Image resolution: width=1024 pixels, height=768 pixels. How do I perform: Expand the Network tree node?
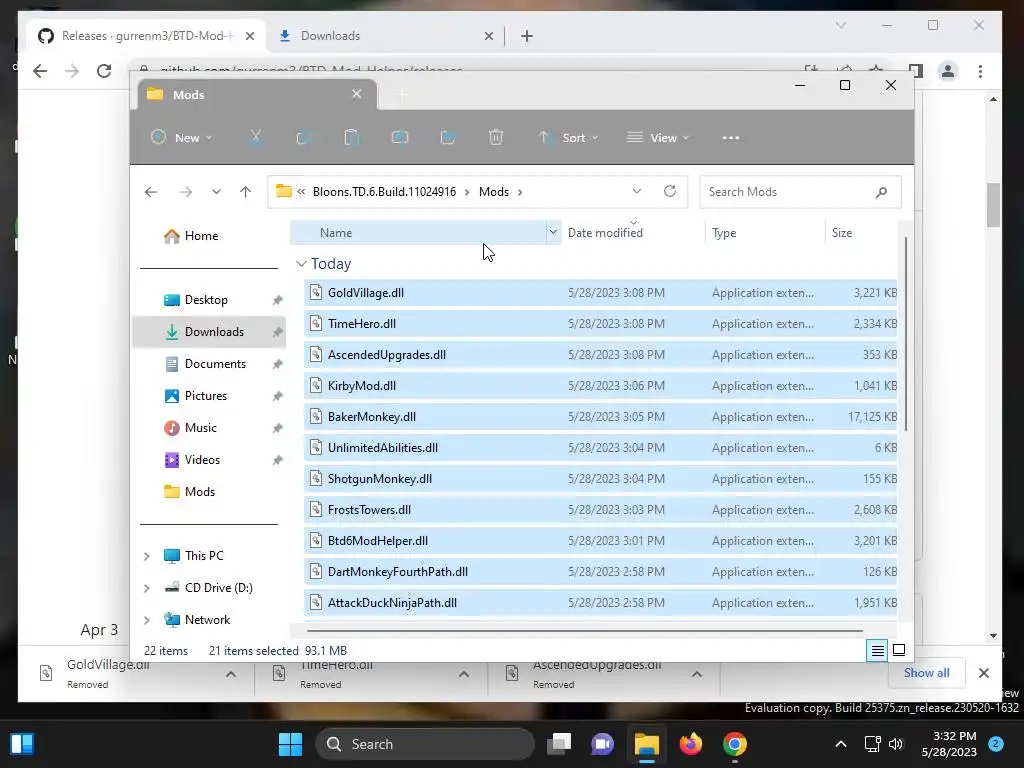[x=147, y=620]
